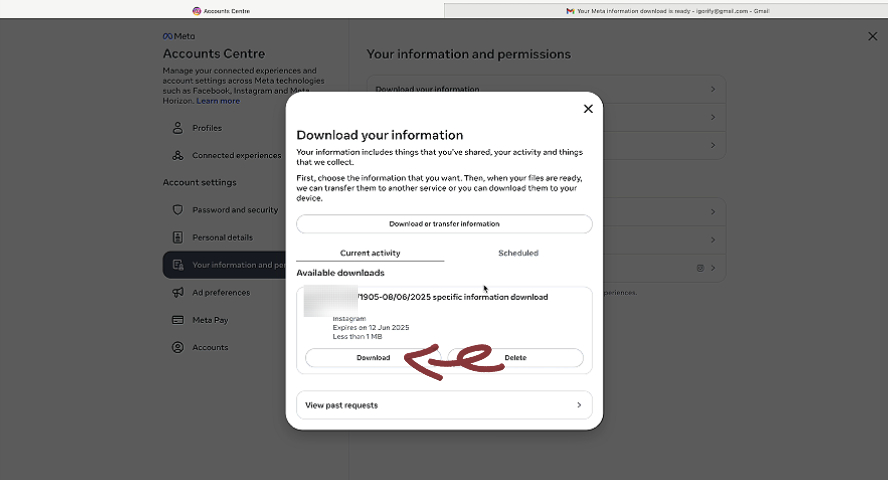Click the Instagram icon in background row
888x480 pixels.
click(x=700, y=268)
